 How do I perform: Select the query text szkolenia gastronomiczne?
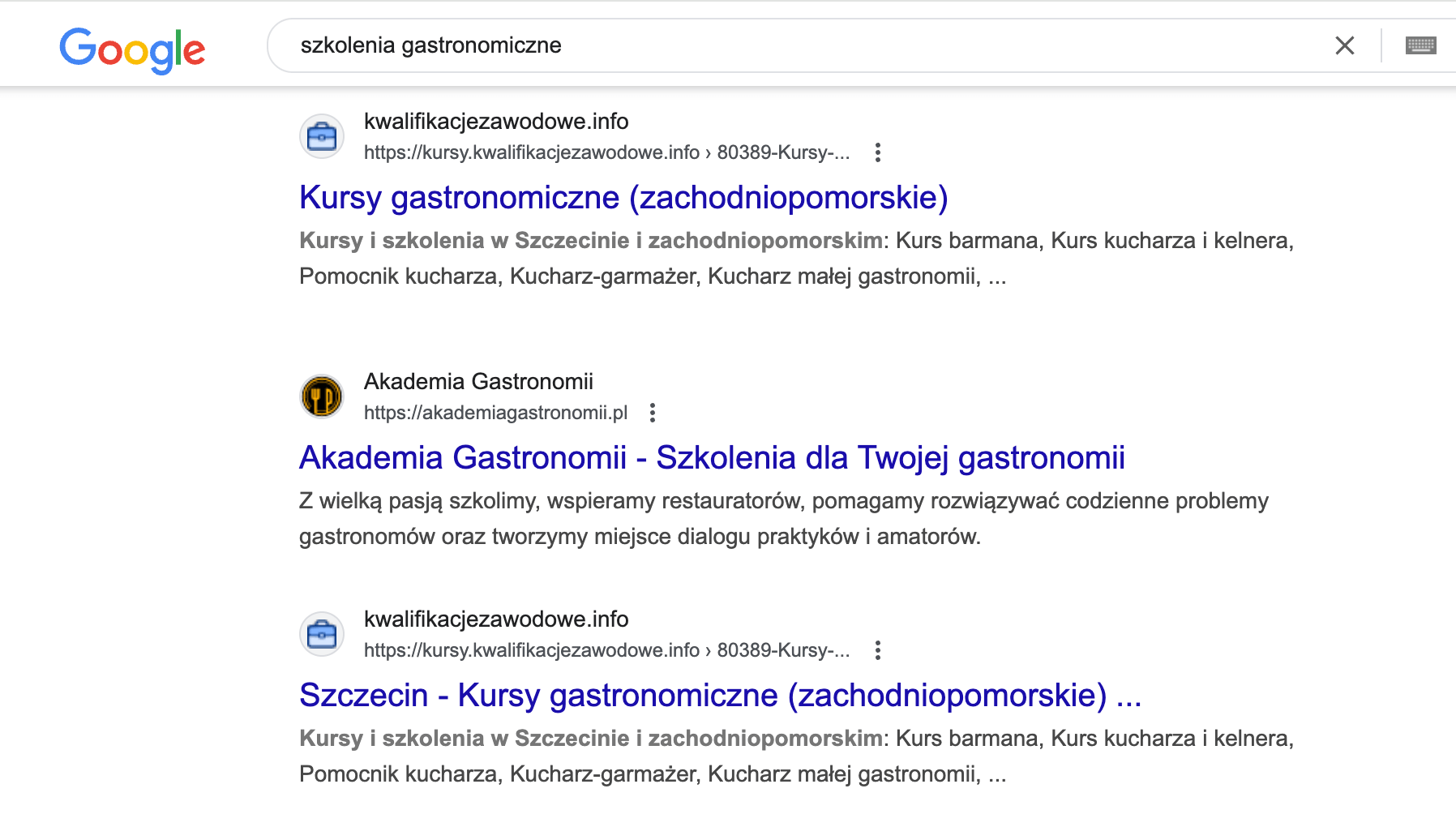click(x=430, y=45)
